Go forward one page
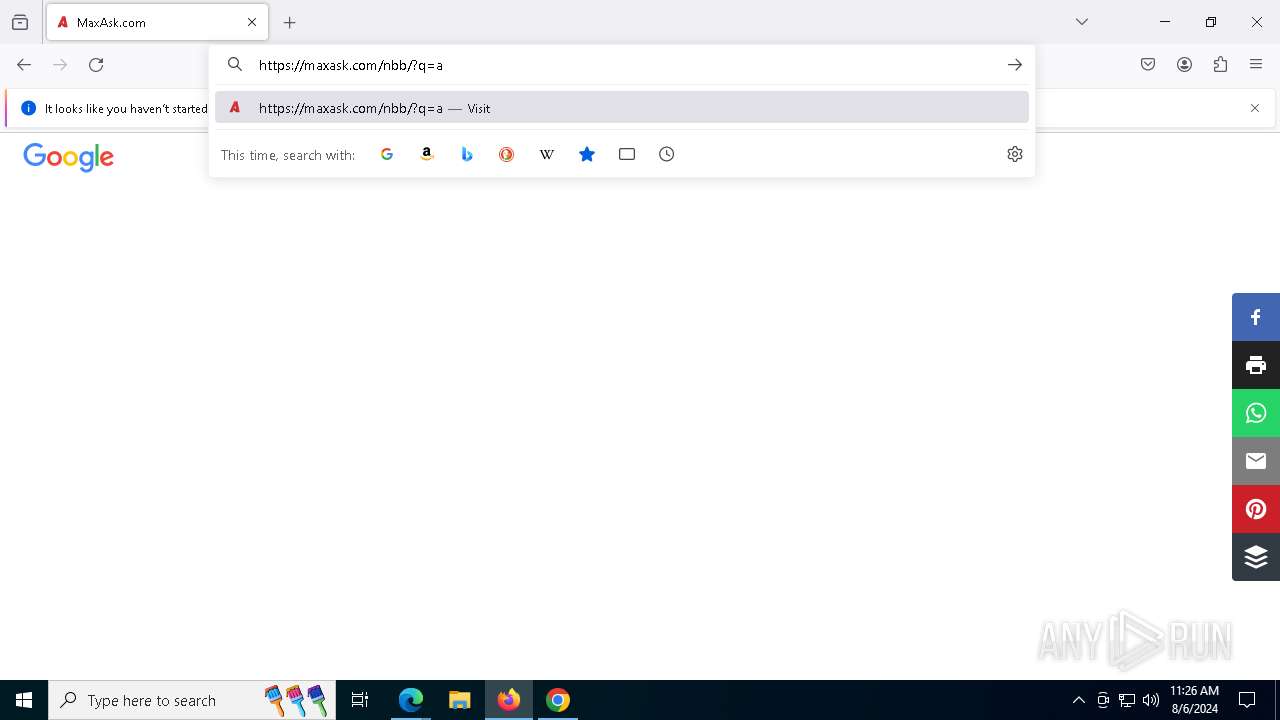The height and width of the screenshot is (720, 1280). 60,65
